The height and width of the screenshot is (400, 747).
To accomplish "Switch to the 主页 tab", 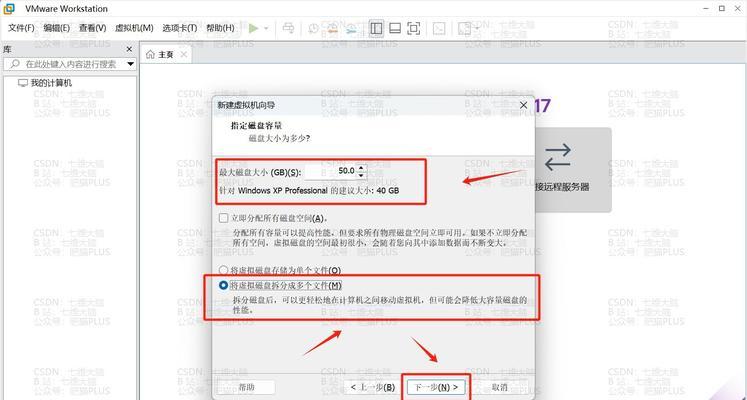I will point(166,55).
